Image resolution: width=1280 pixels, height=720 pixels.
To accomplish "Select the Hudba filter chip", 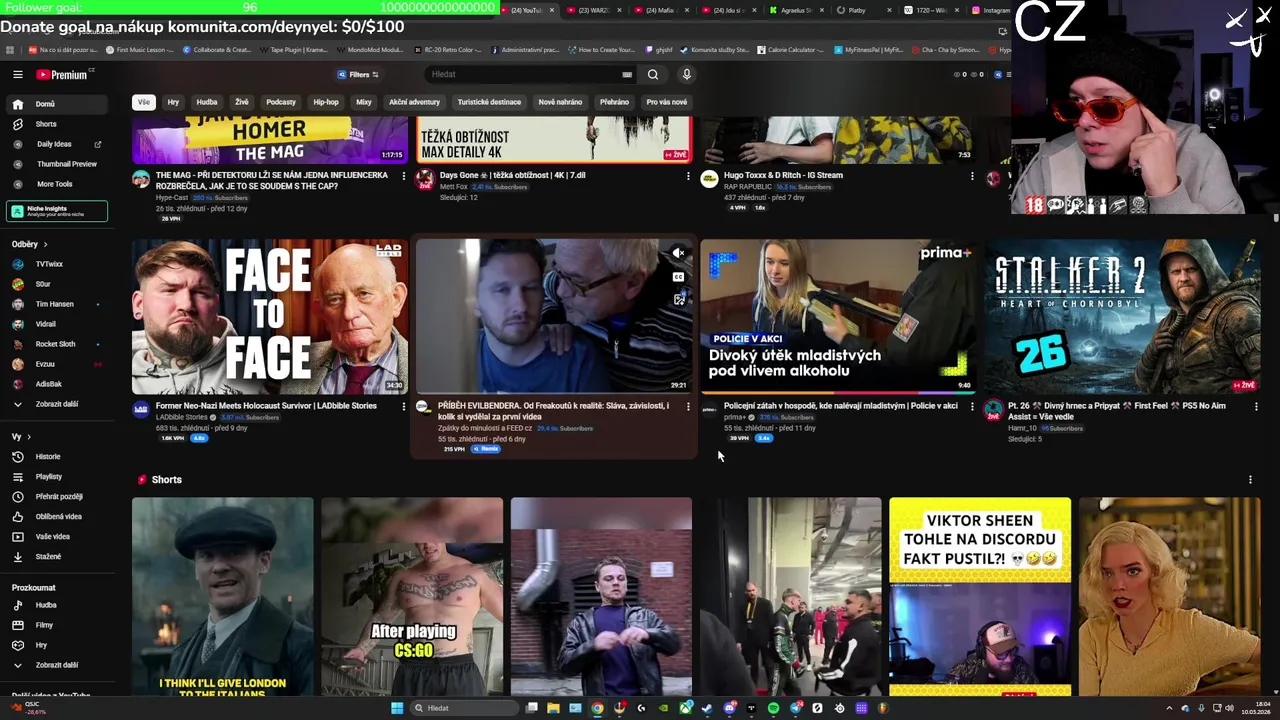I will (207, 102).
